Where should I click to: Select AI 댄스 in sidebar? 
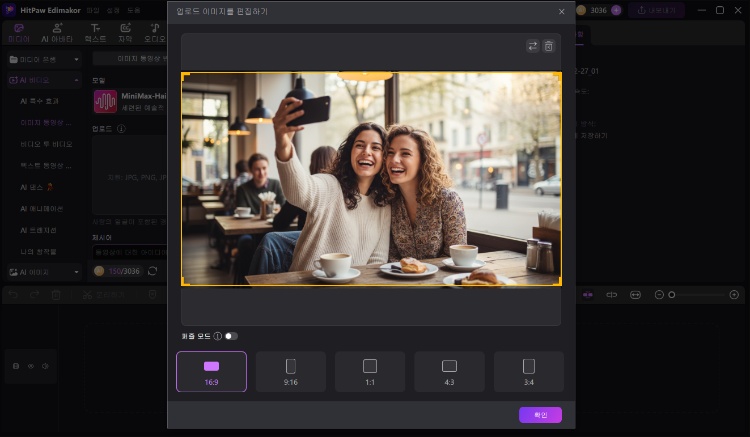click(x=36, y=187)
